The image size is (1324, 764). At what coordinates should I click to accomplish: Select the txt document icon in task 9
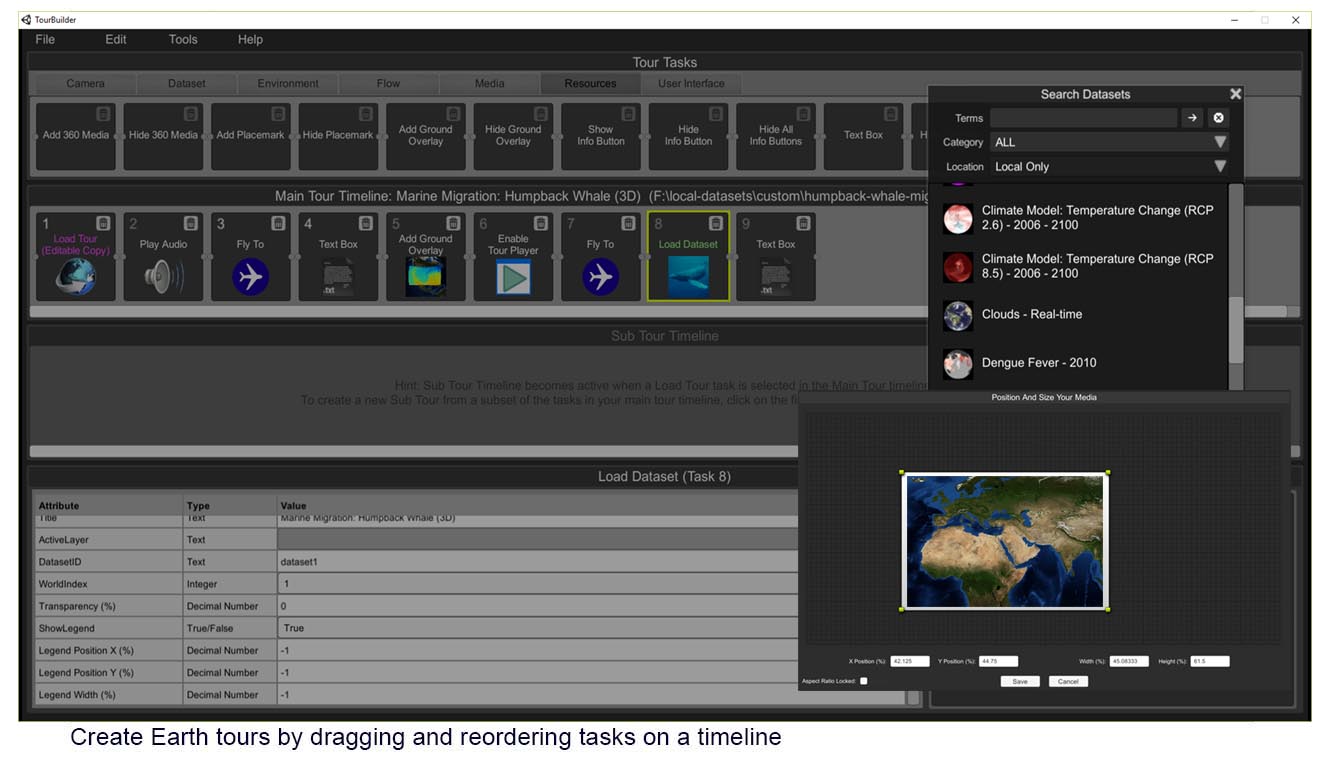click(776, 276)
